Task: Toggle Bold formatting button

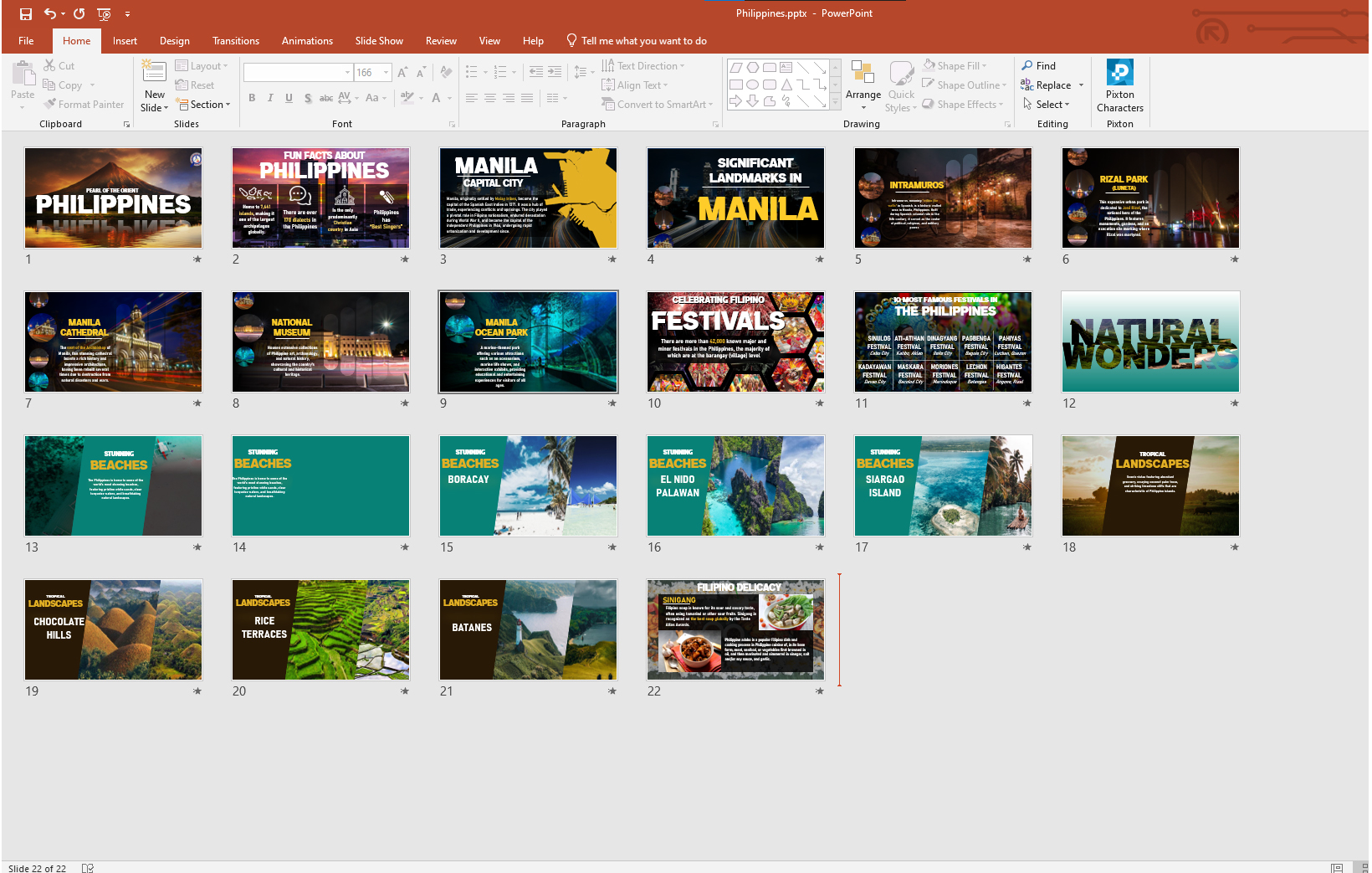Action: [252, 98]
